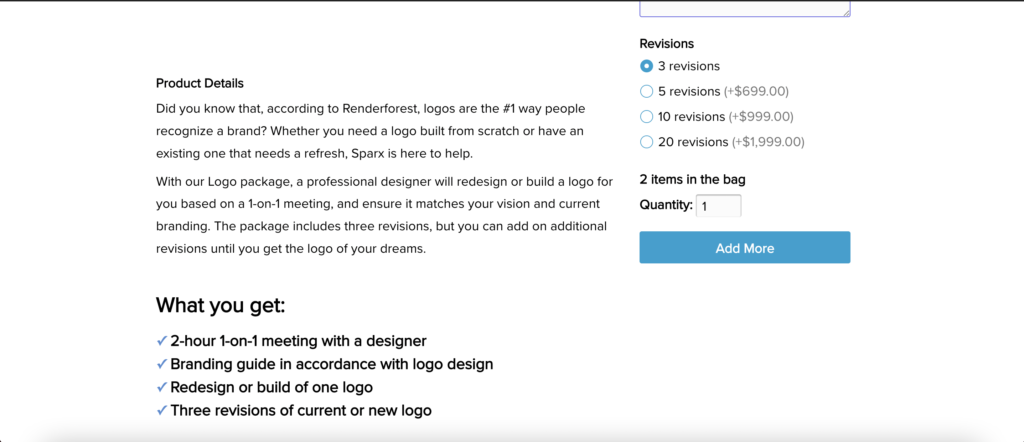The height and width of the screenshot is (442, 1024).
Task: Click the "Branding guide in accordance" list text
Action: (x=331, y=364)
